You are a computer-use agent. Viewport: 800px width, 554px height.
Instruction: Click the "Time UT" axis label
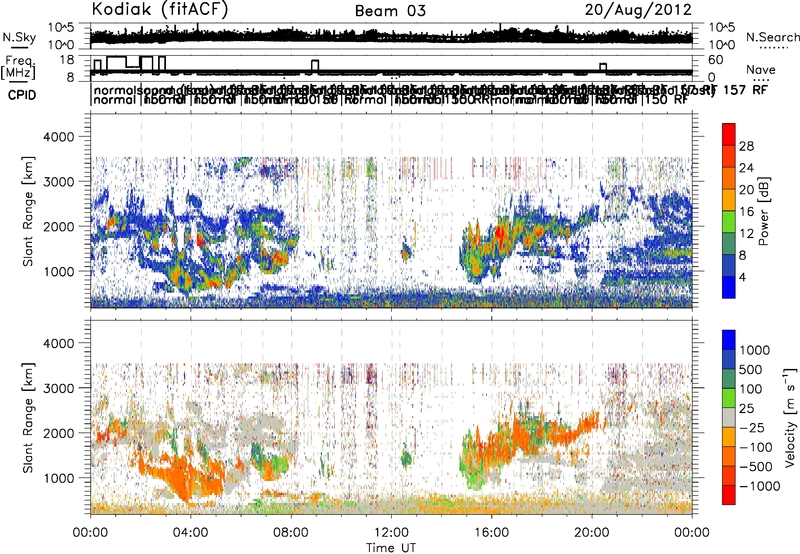[x=391, y=547]
